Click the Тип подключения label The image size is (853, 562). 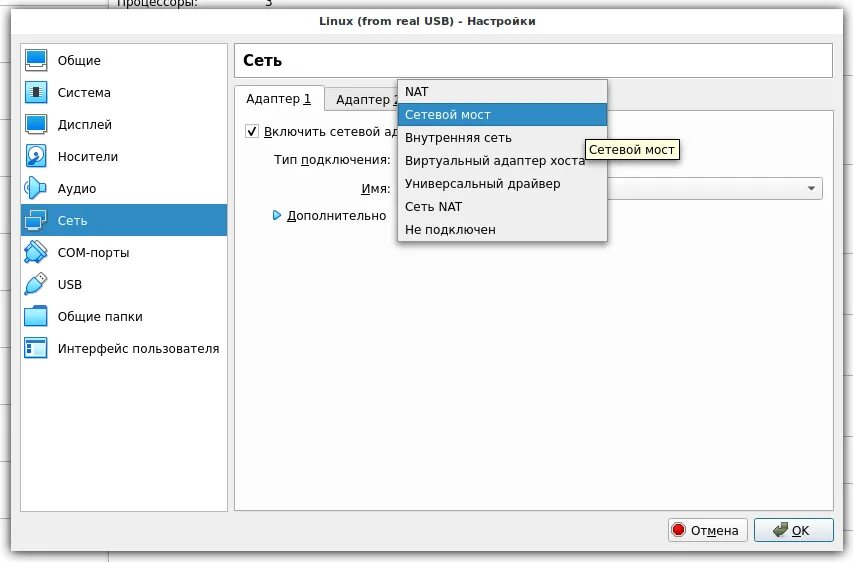point(332,160)
